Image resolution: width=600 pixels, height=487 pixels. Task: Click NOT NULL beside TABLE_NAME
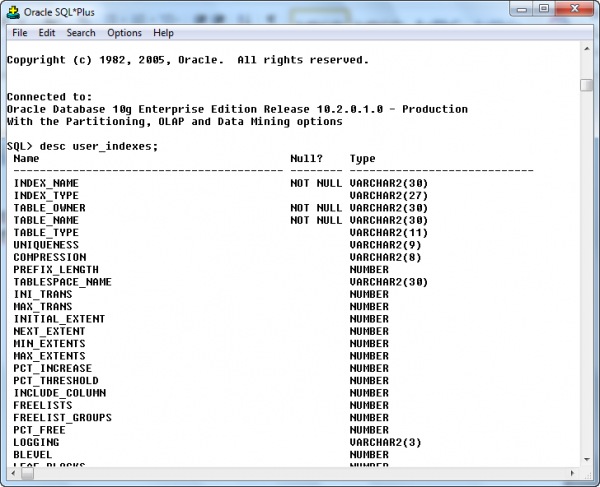point(316,220)
